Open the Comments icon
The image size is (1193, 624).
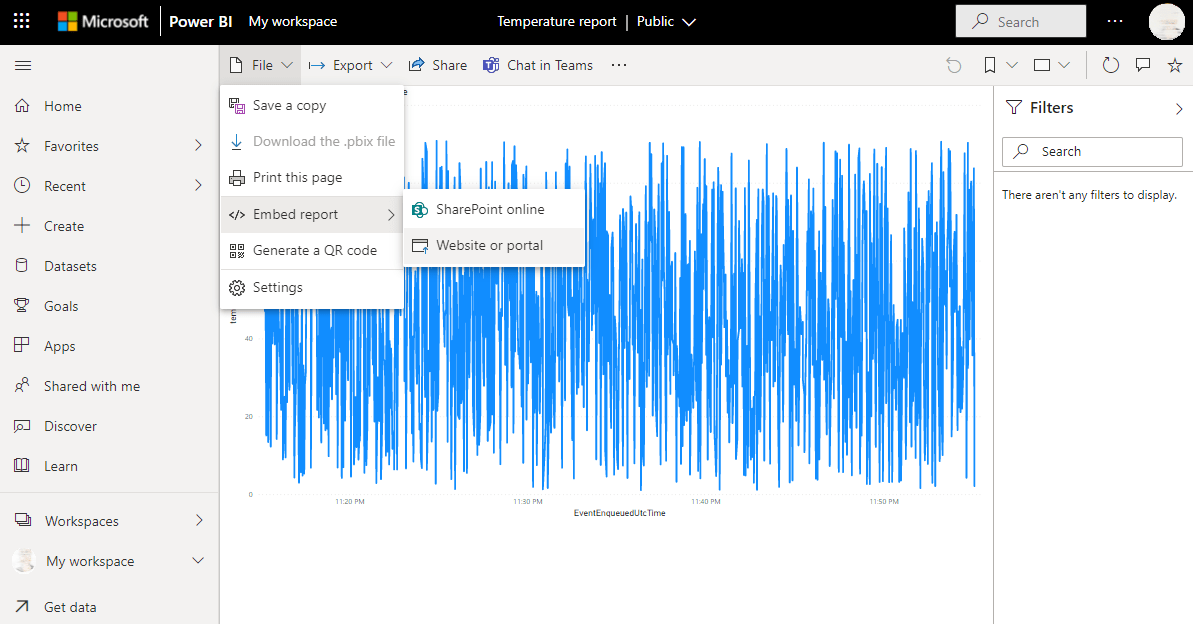(1142, 64)
